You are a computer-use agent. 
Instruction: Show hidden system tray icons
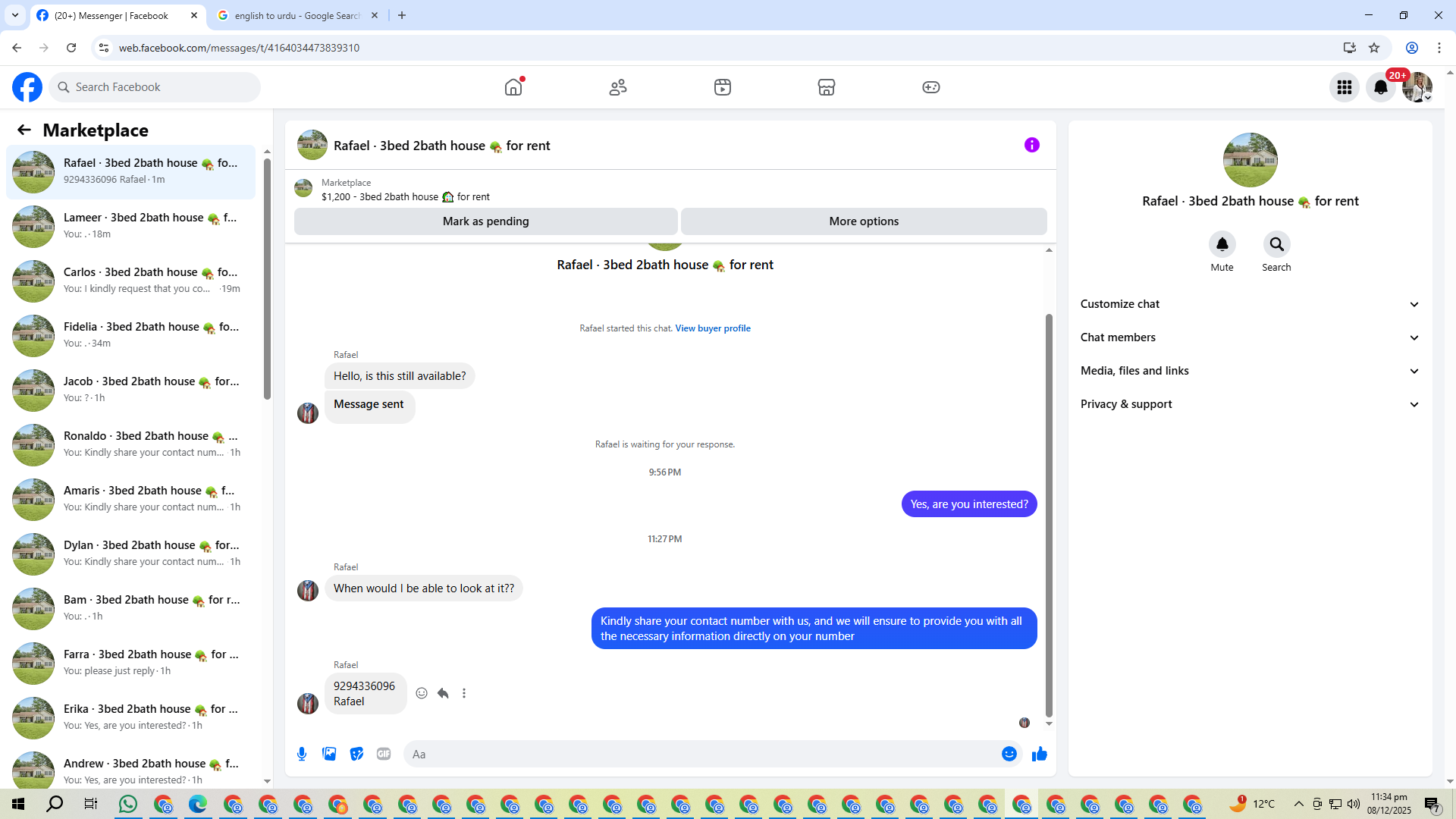1299,804
